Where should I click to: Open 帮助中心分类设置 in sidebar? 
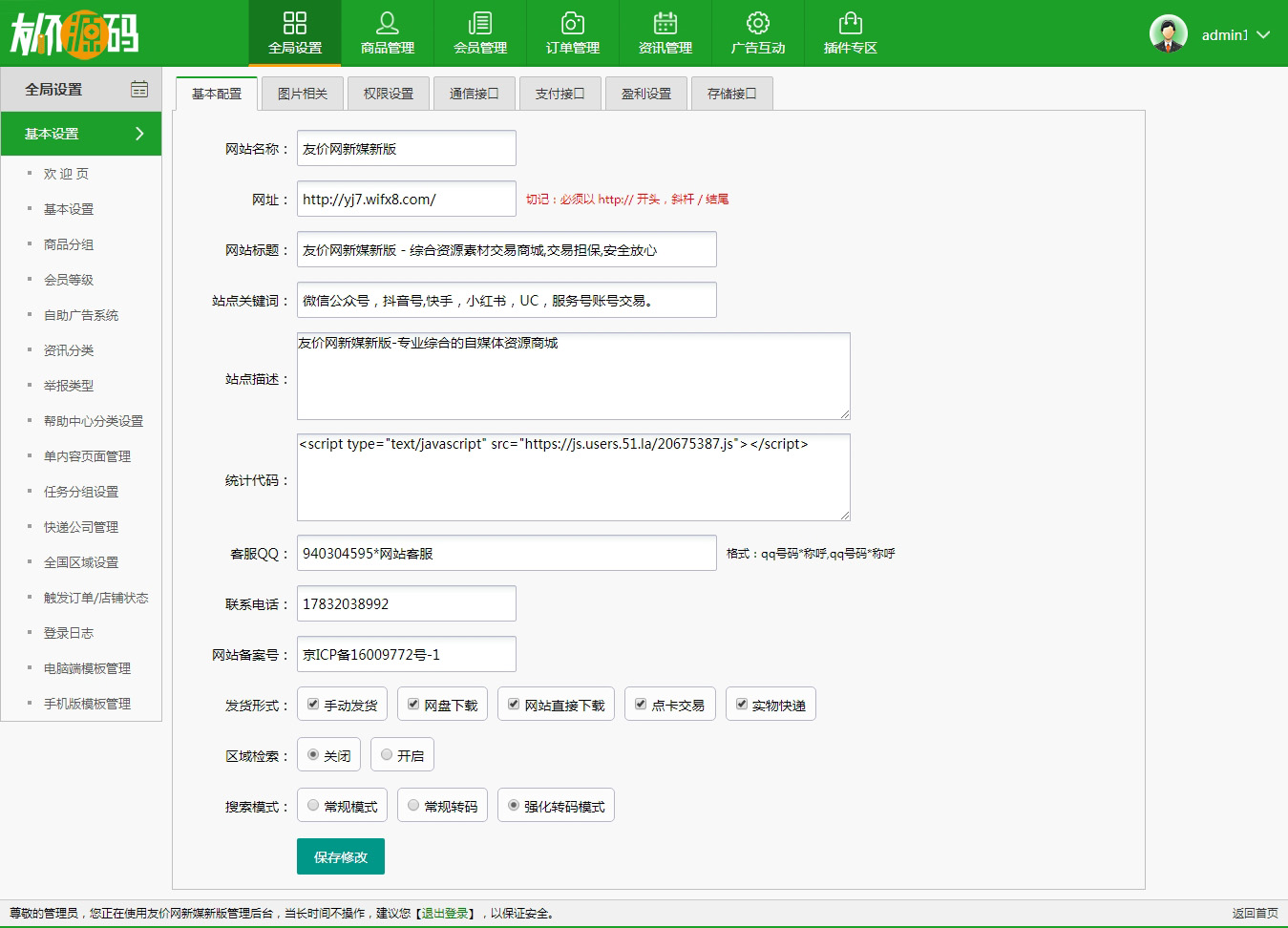tap(94, 421)
